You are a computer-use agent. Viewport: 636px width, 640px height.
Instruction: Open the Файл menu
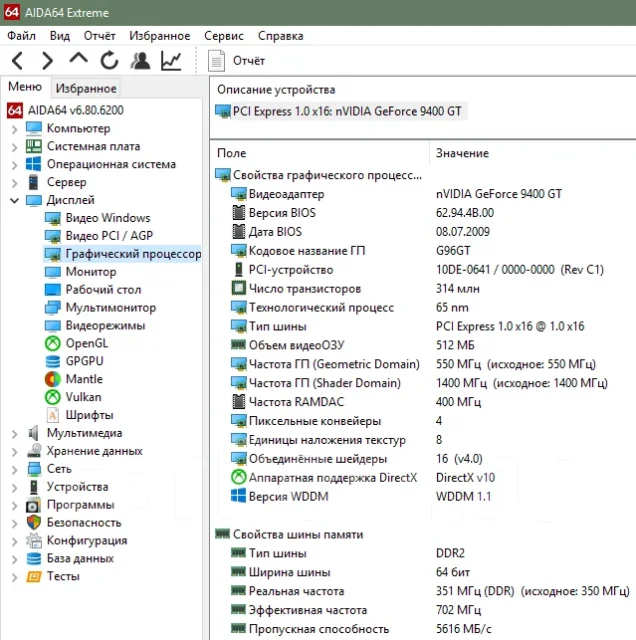[21, 36]
